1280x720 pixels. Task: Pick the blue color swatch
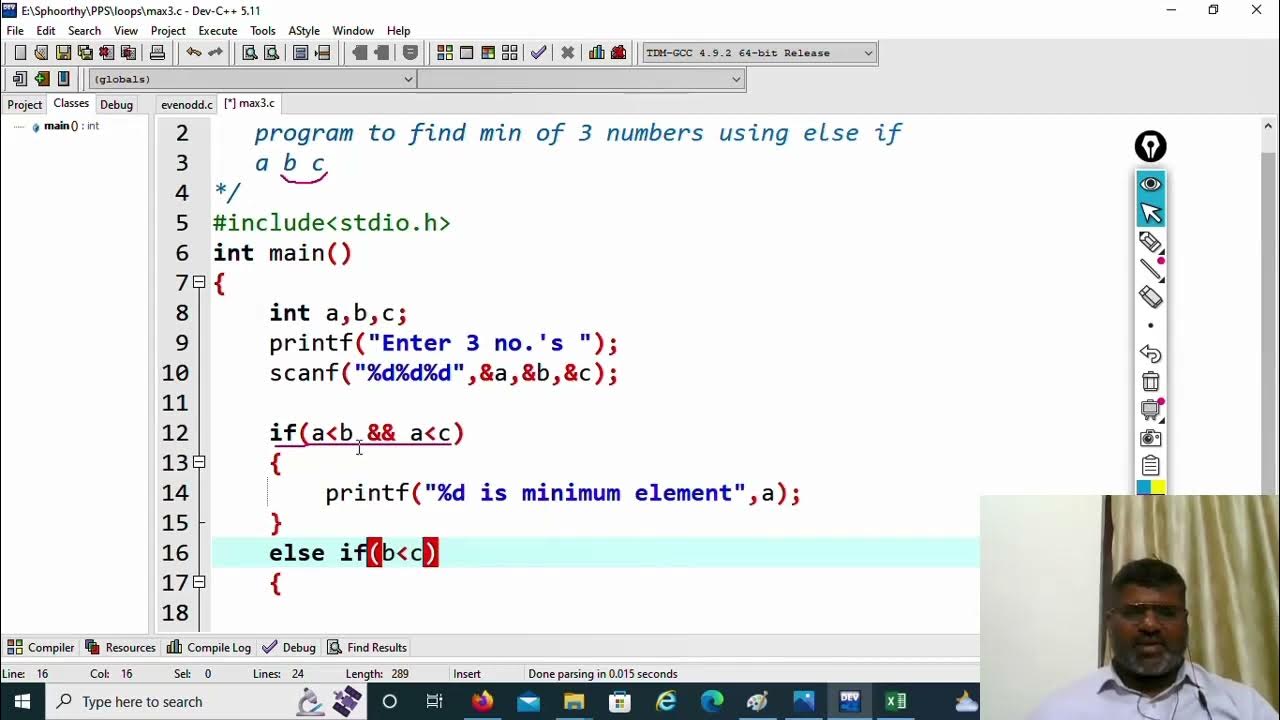1144,487
